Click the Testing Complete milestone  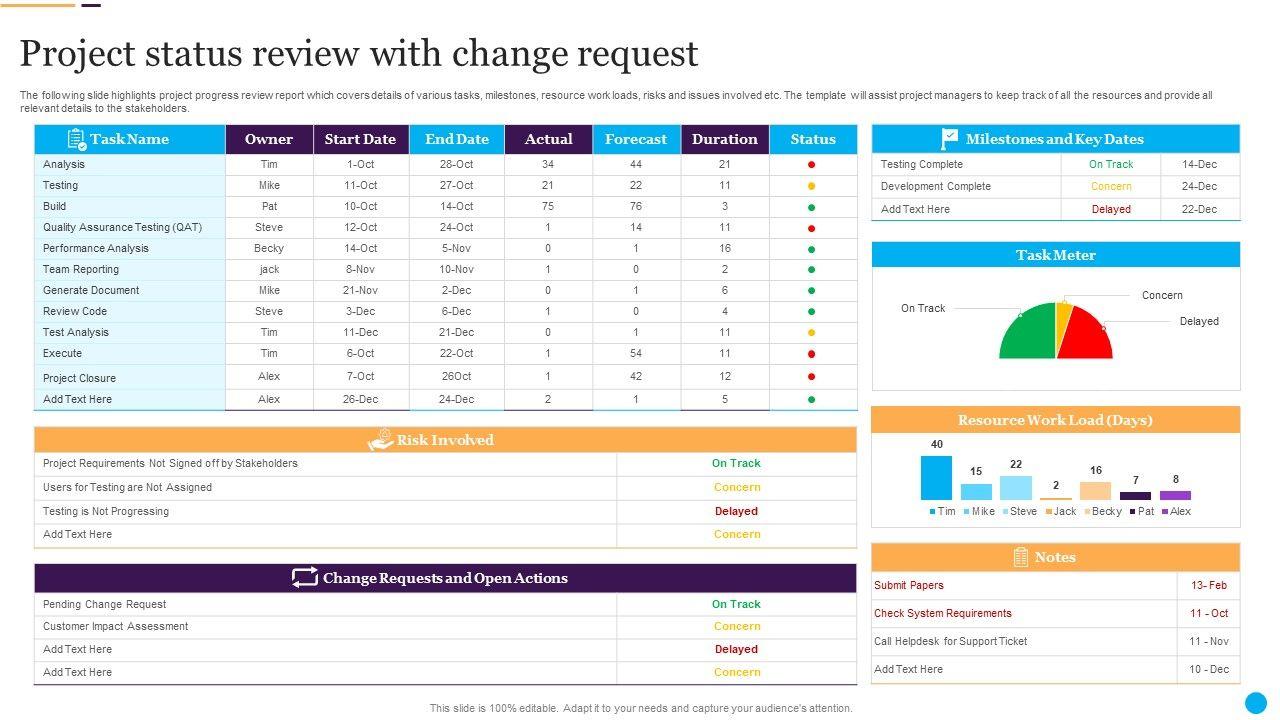coord(922,164)
